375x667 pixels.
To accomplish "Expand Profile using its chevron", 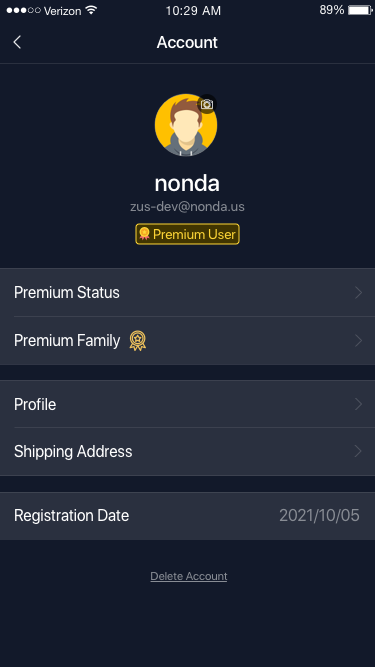I will [358, 404].
